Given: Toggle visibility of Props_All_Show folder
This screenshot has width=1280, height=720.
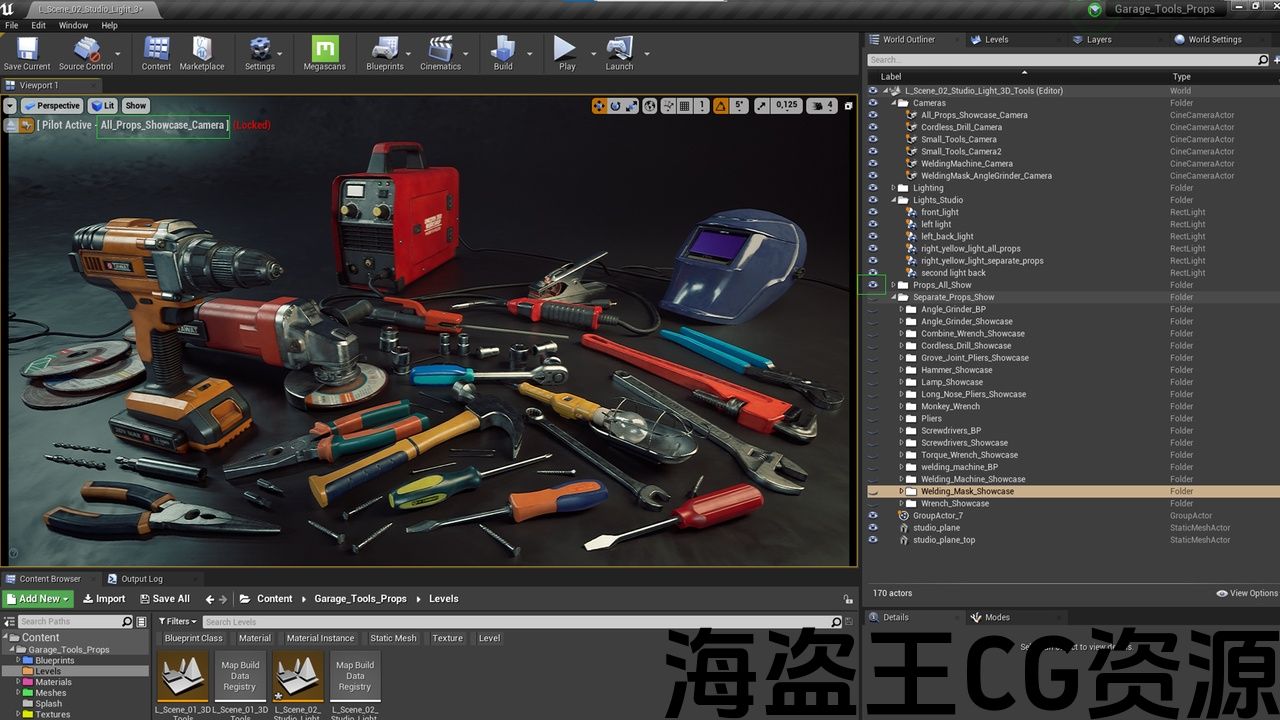Looking at the screenshot, I should (x=873, y=285).
